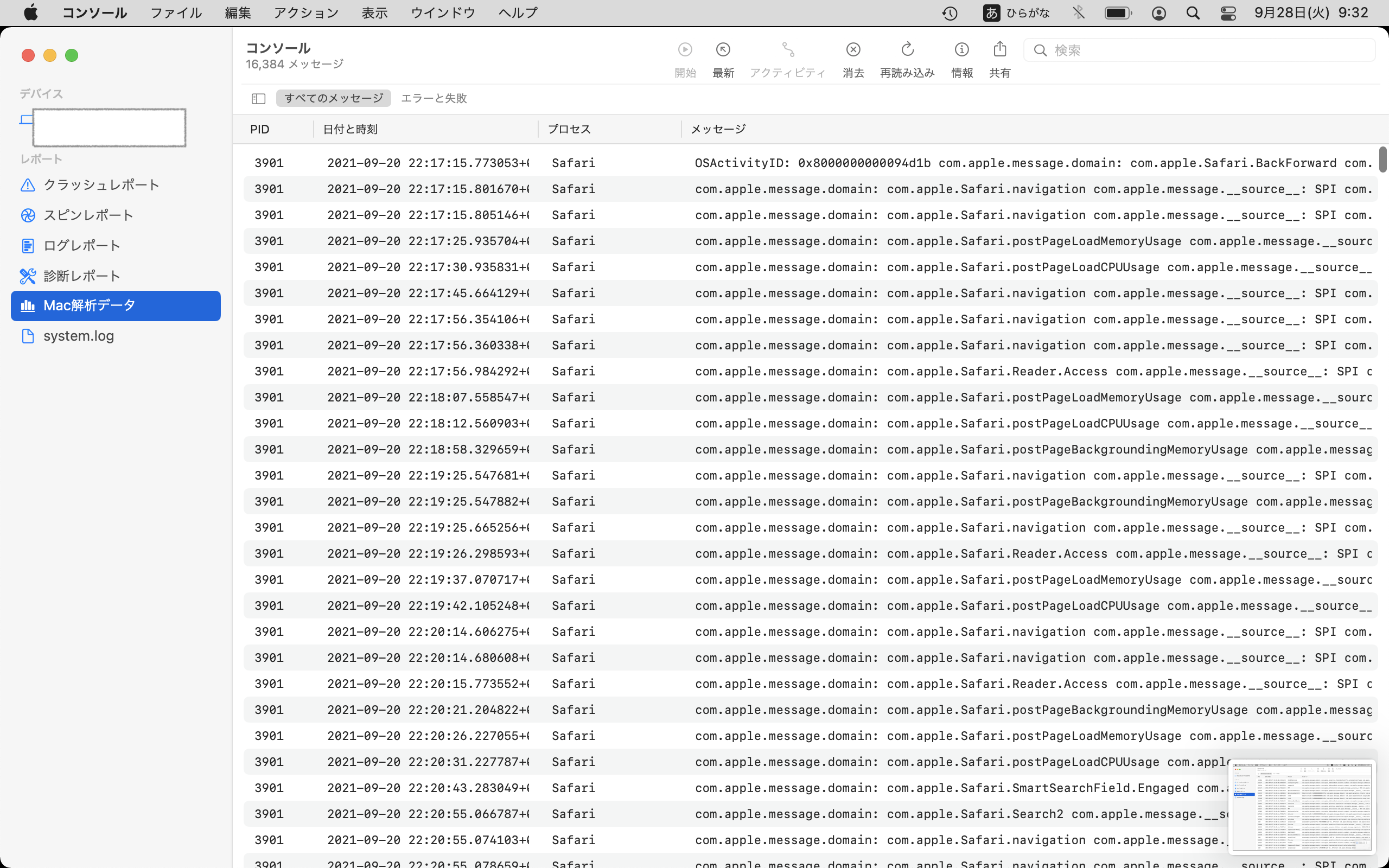The width and height of the screenshot is (1389, 868).
Task: Open the 情報 info inspector icon
Action: 961,50
